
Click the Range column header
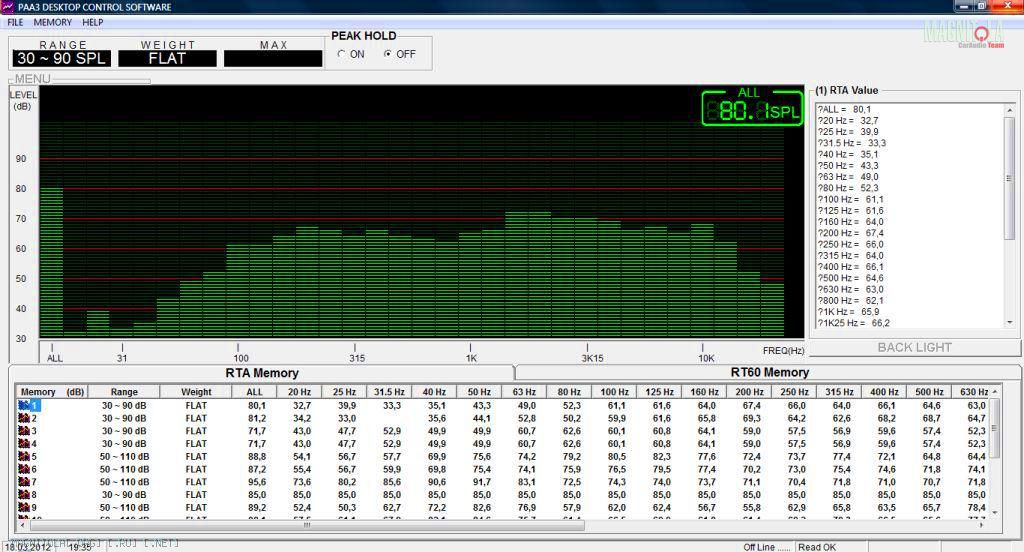(x=124, y=392)
